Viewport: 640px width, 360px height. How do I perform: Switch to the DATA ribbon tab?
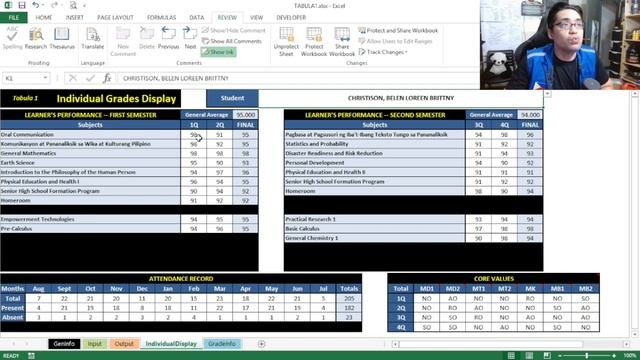tap(196, 18)
